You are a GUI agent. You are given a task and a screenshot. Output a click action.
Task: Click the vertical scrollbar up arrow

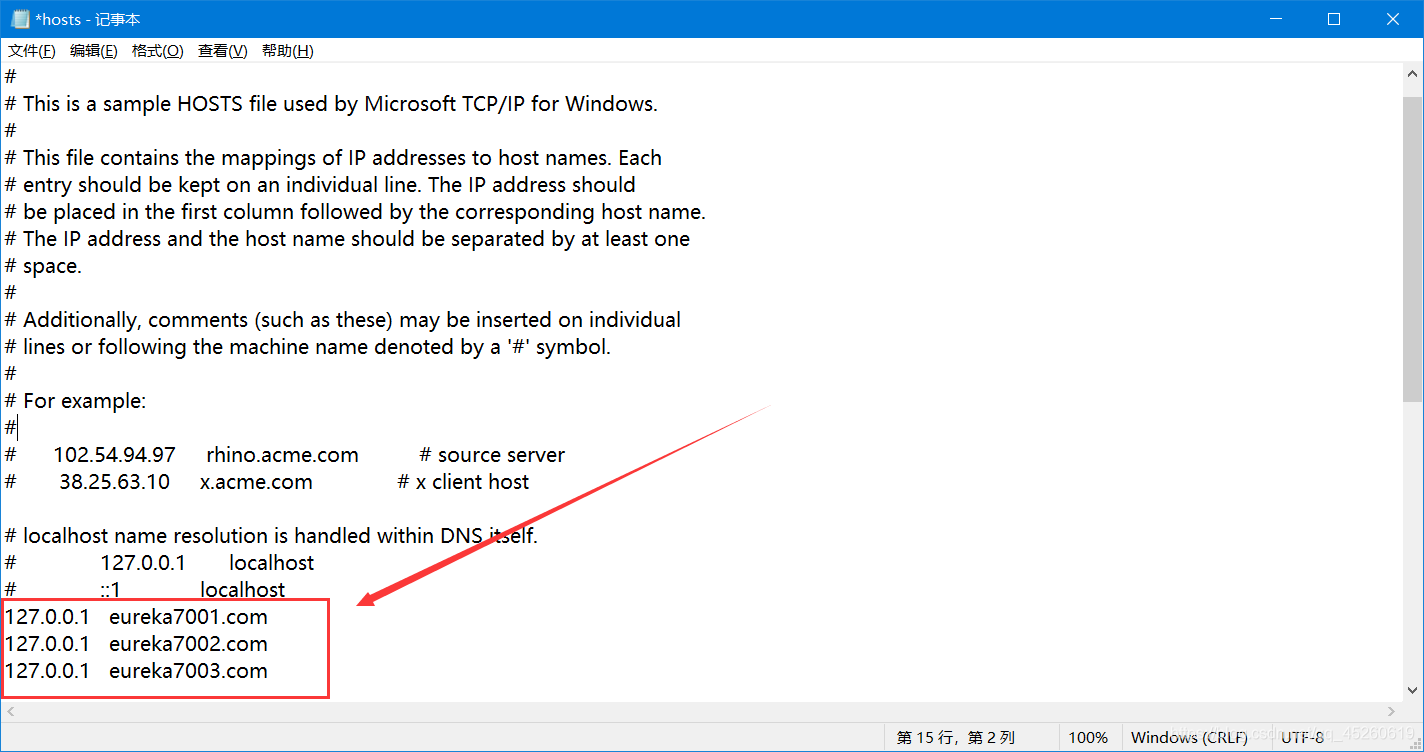click(1413, 73)
